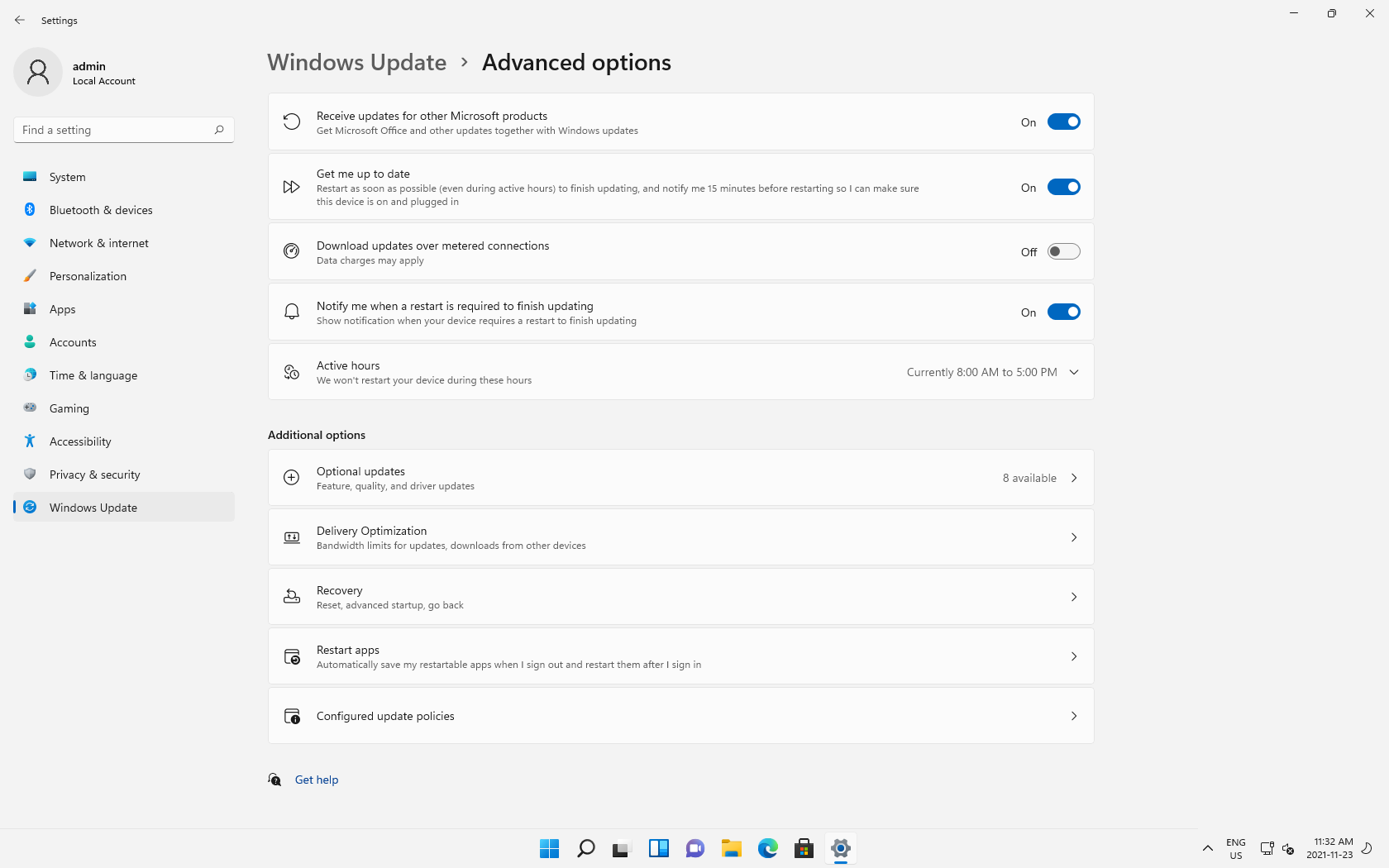The height and width of the screenshot is (868, 1389).
Task: Click the back arrow in Settings header
Action: point(20,20)
